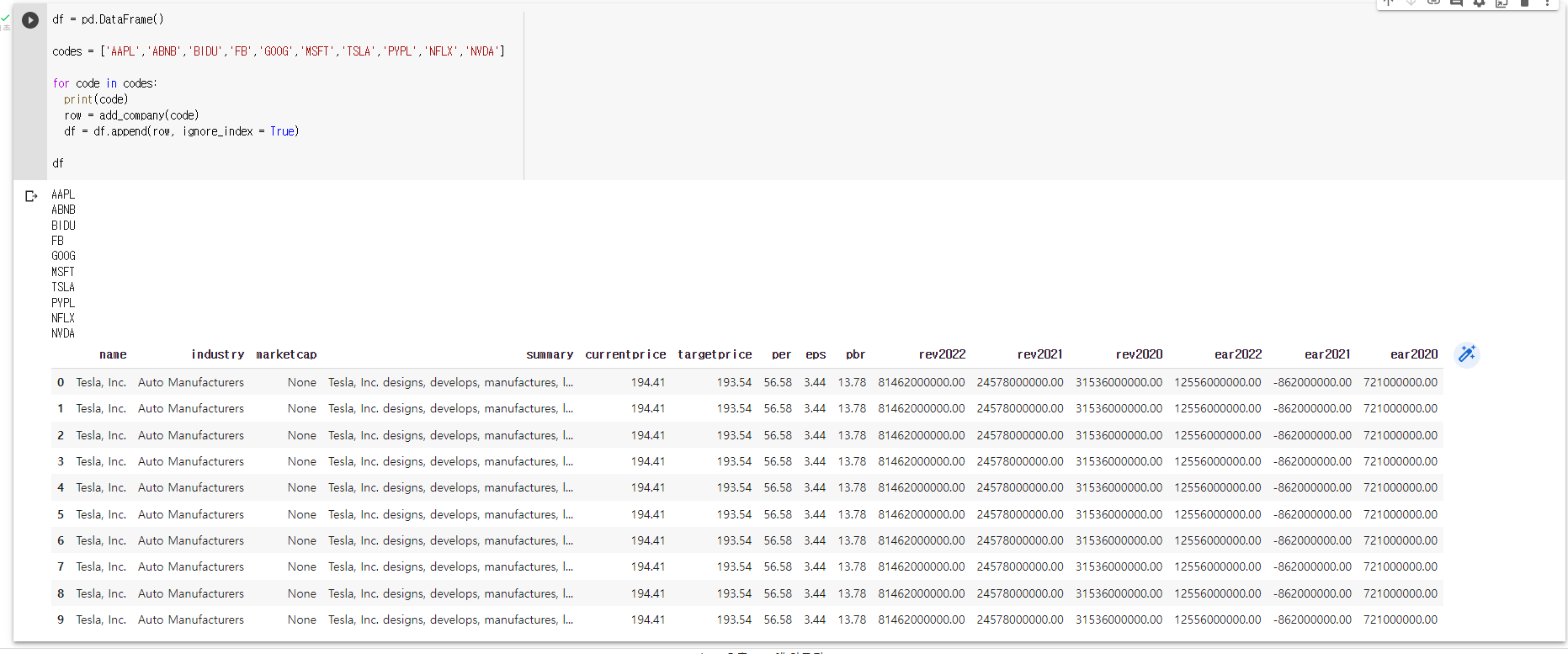The image size is (1568, 654).
Task: Select the 'rev2020' column header
Action: pyautogui.click(x=1139, y=354)
